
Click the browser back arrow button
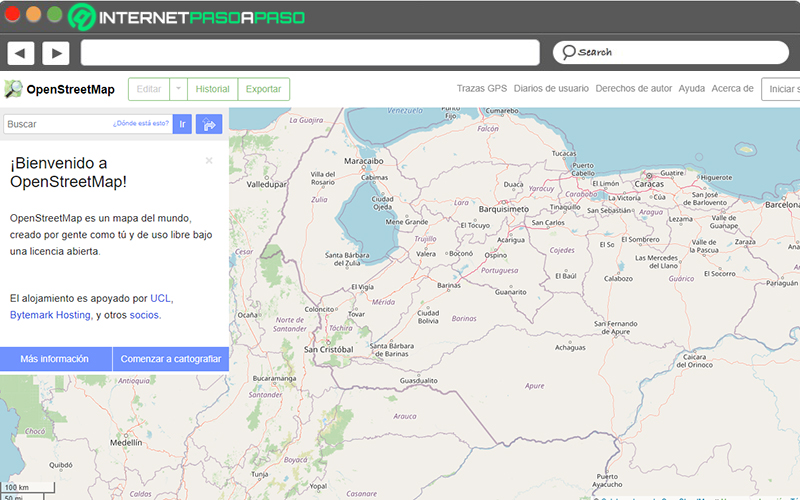20,53
